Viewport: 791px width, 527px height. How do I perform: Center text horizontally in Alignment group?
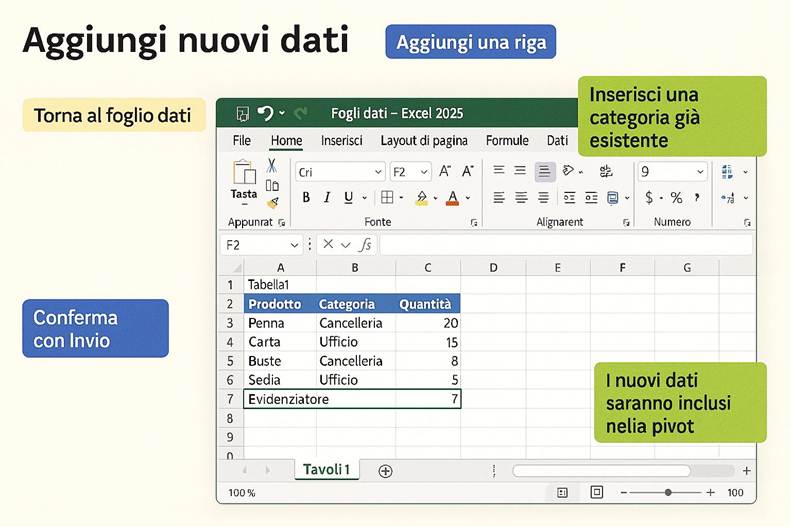click(x=521, y=197)
